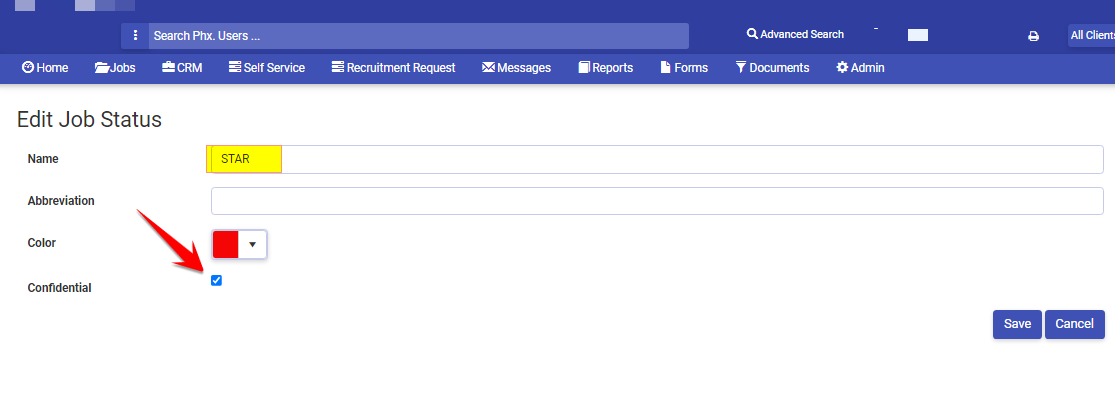Click the Messages envelope icon

pos(489,68)
